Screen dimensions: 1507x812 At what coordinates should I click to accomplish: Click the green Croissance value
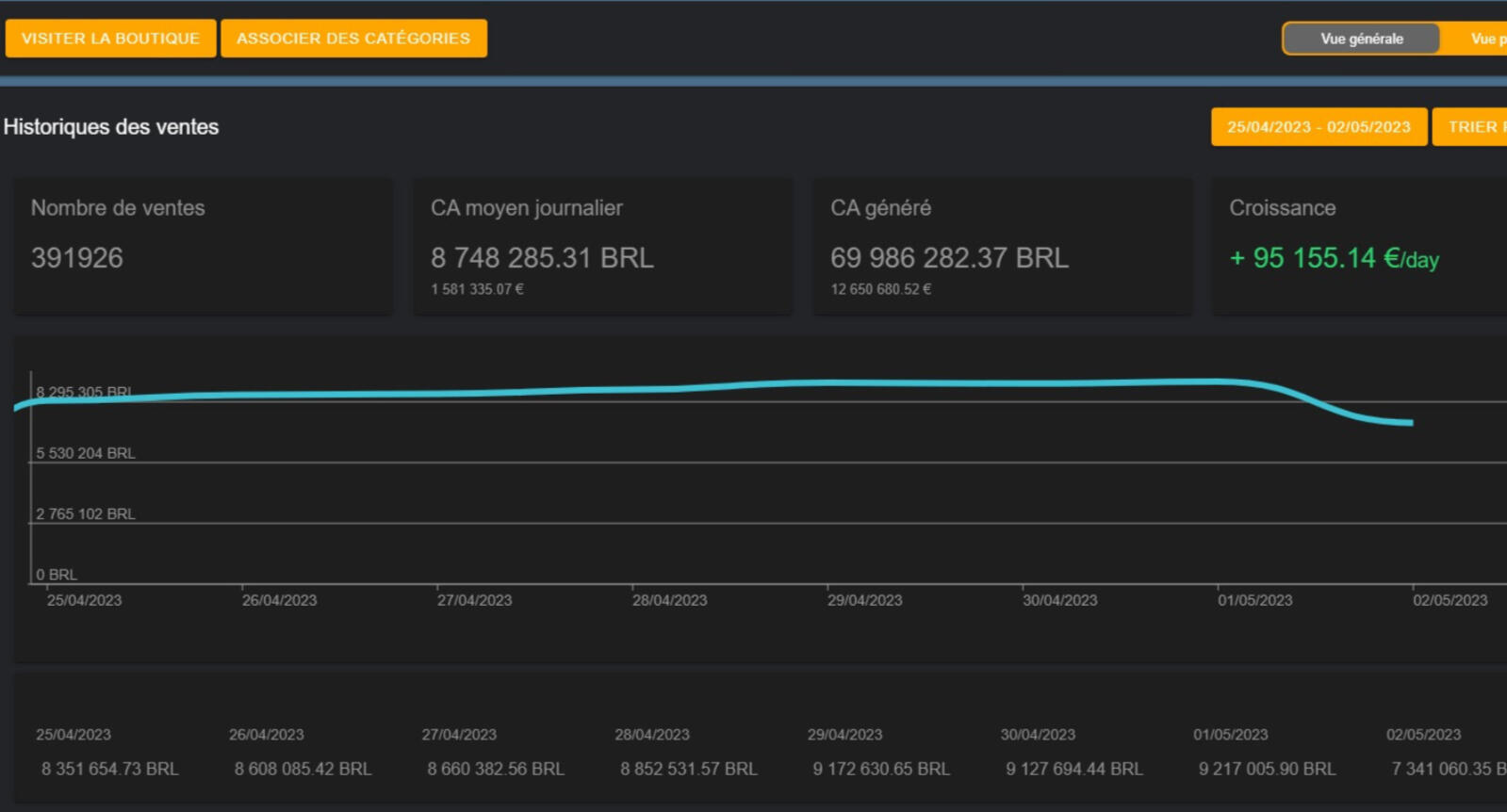pyautogui.click(x=1334, y=258)
